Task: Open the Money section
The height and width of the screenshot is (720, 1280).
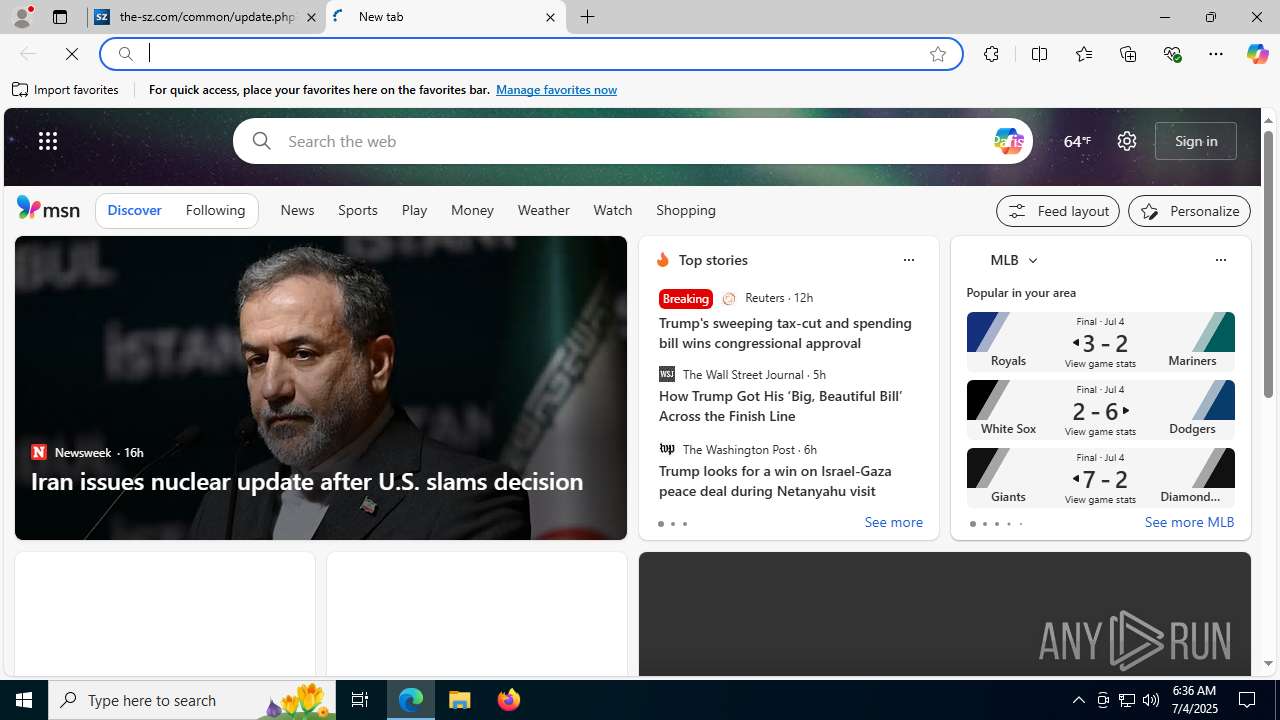Action: tap(472, 210)
